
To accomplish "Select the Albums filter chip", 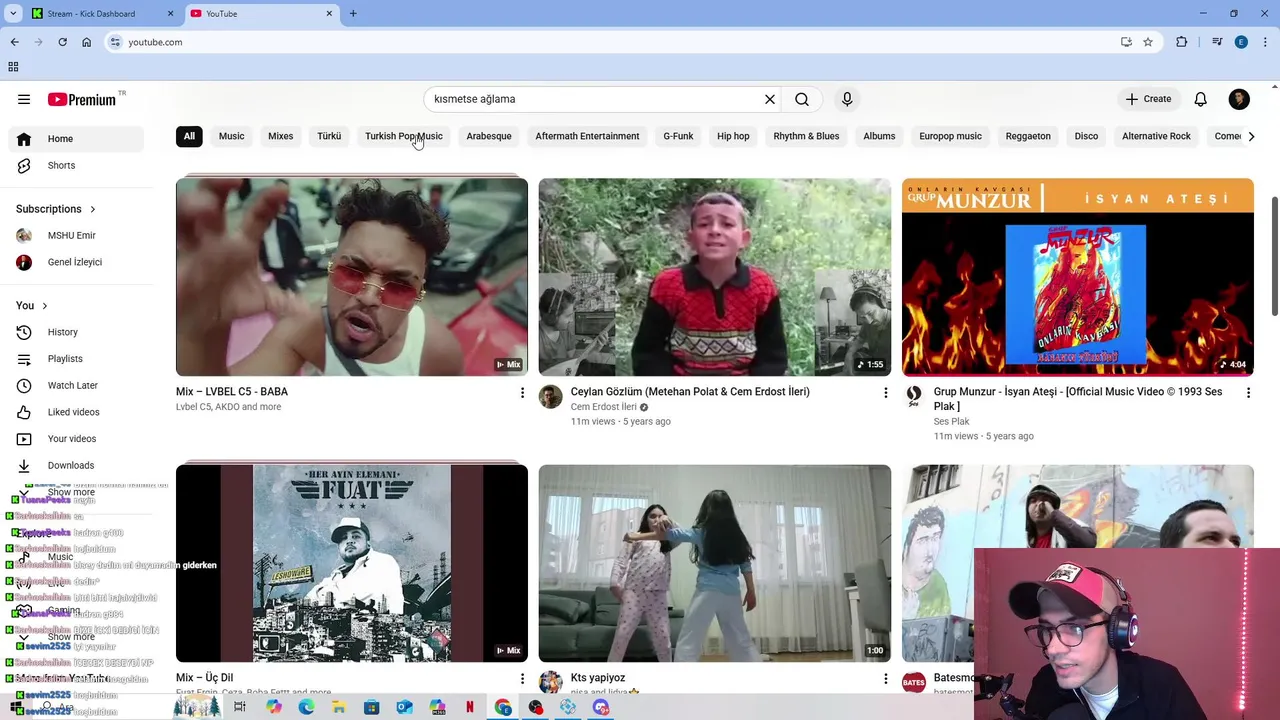I will pos(879,136).
